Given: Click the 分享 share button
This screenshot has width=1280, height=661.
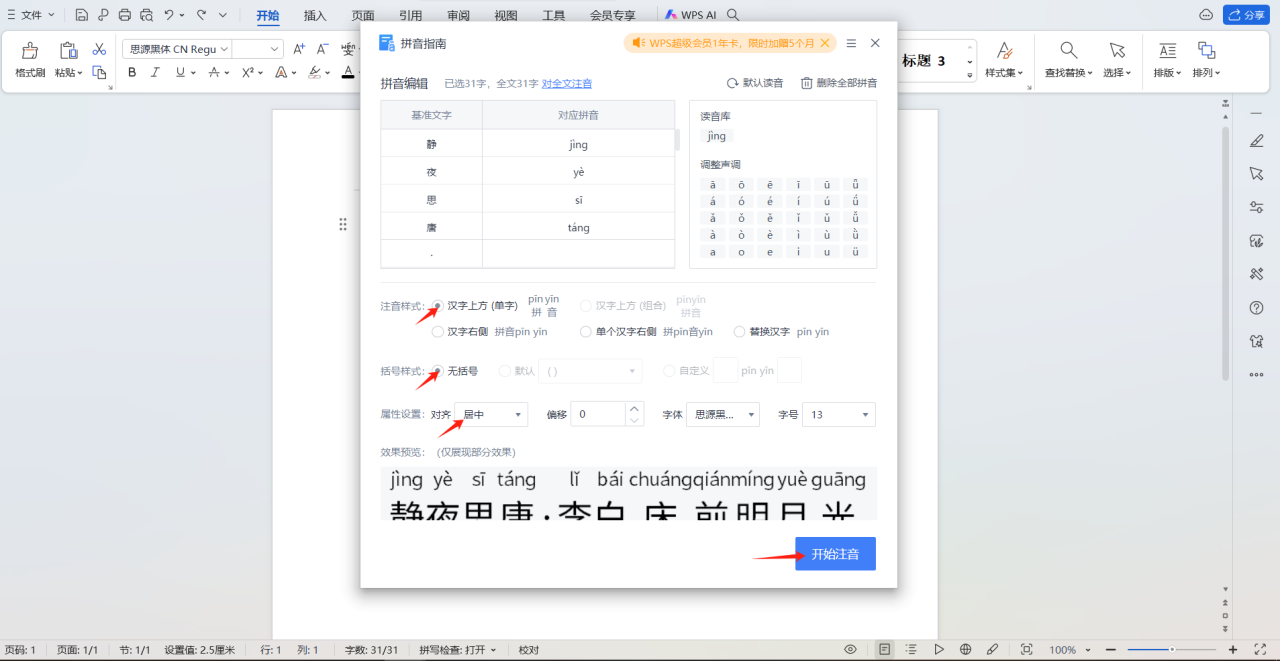Looking at the screenshot, I should (1246, 15).
